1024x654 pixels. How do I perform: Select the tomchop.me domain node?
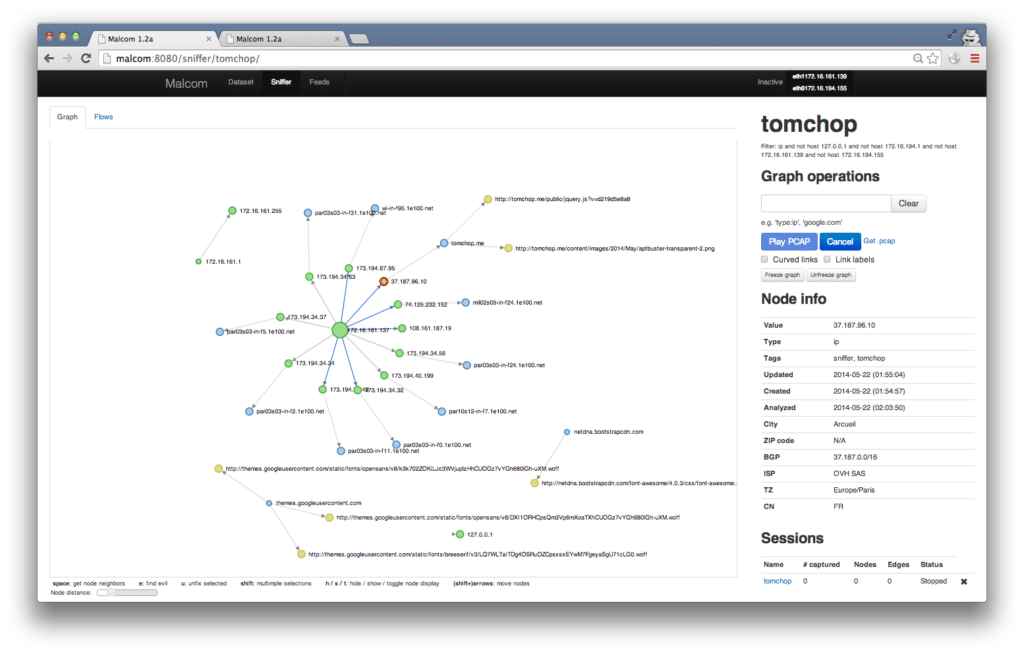click(444, 242)
